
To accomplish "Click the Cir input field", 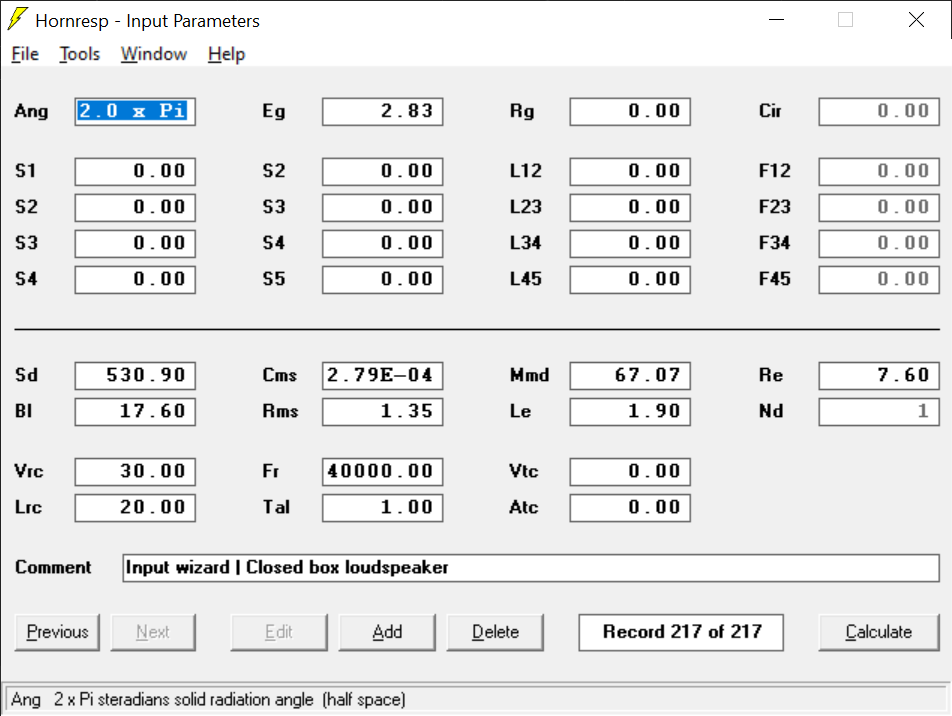I will pyautogui.click(x=879, y=112).
